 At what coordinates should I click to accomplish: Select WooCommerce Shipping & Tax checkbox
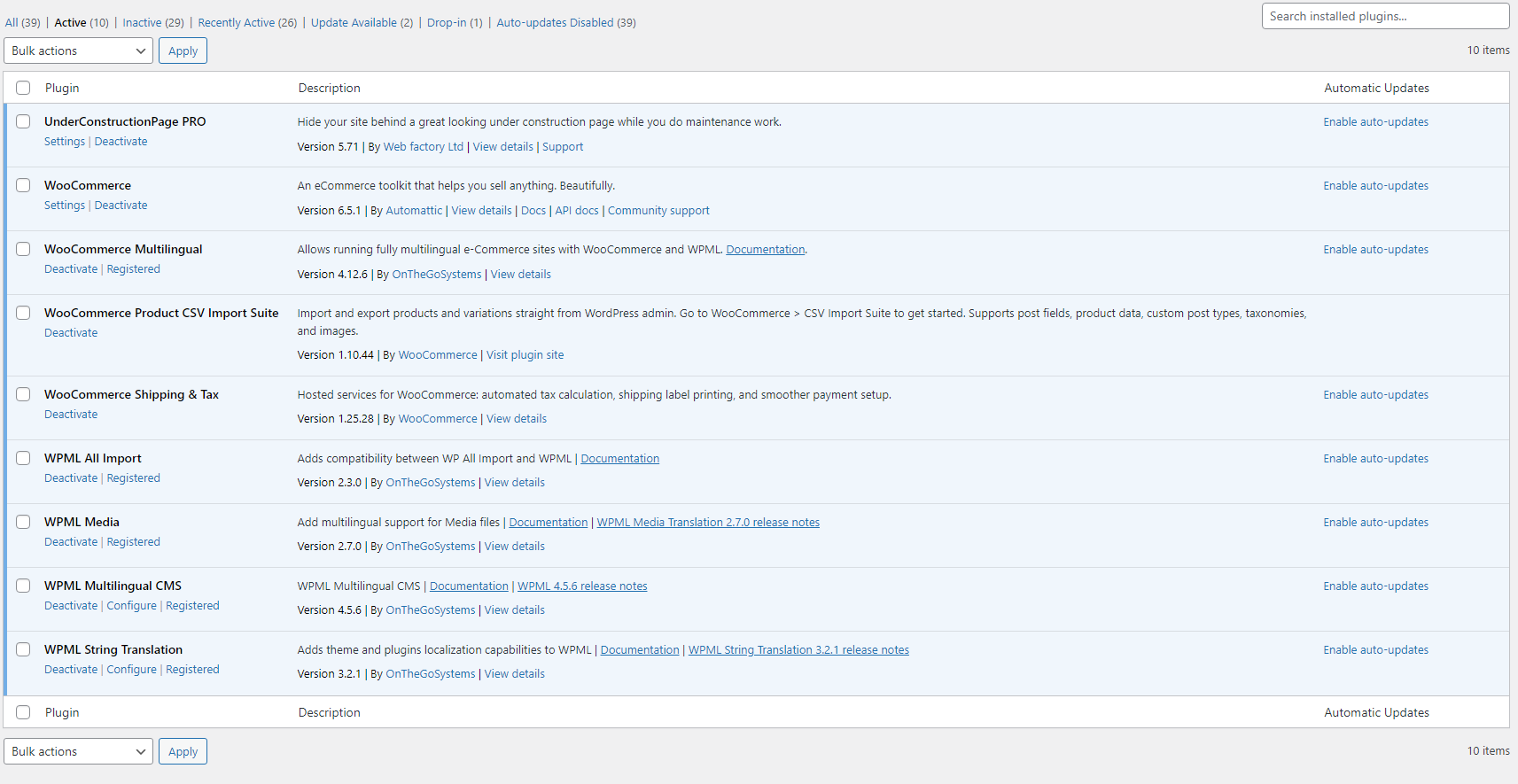(x=23, y=394)
